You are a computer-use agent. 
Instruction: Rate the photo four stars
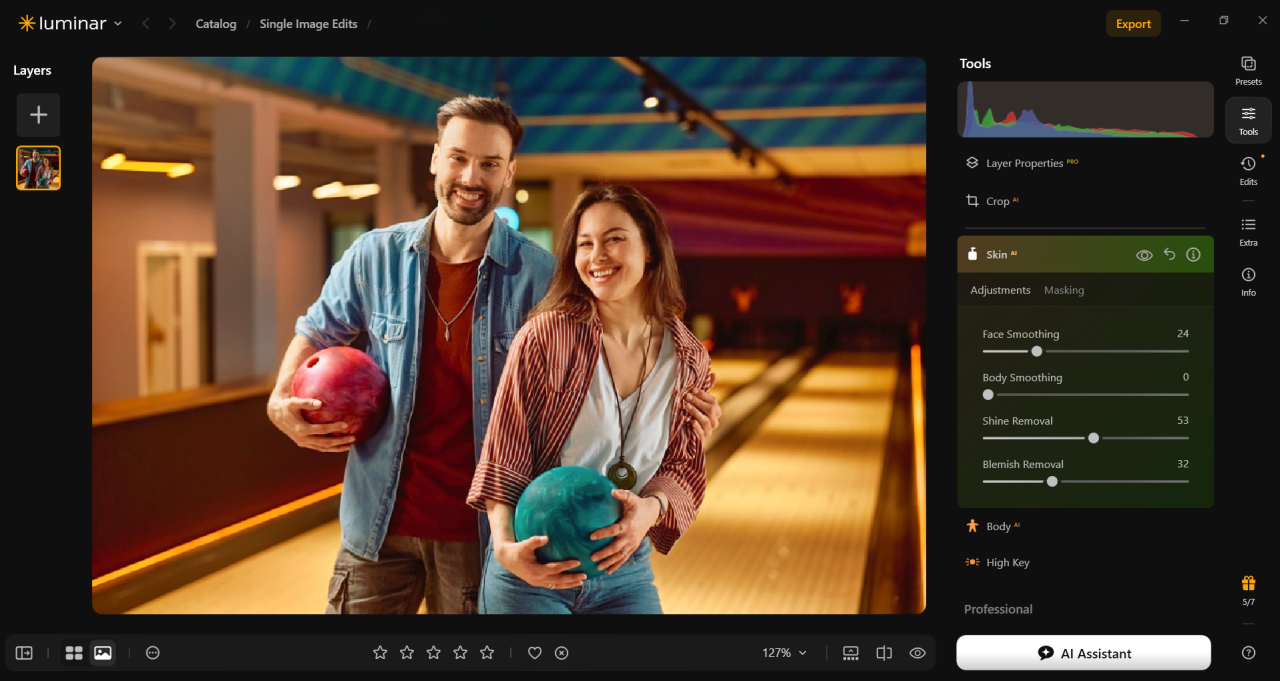click(x=460, y=653)
